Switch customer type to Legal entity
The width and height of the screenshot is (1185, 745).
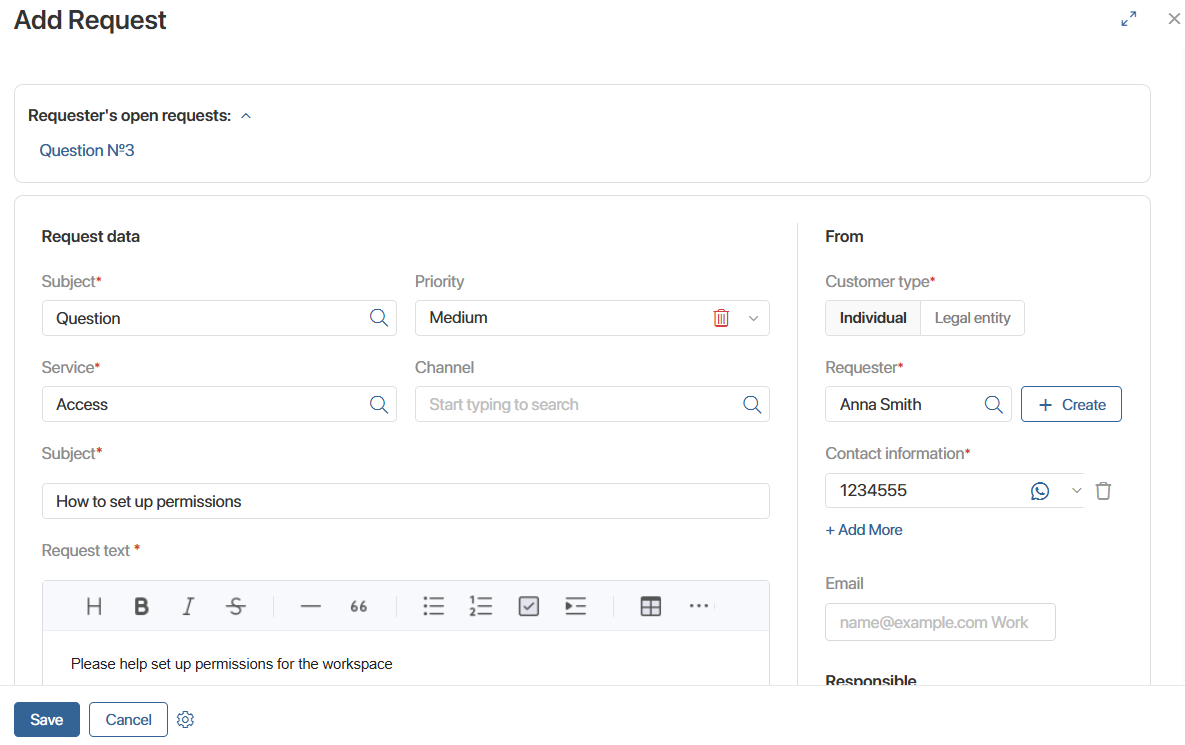pyautogui.click(x=972, y=318)
